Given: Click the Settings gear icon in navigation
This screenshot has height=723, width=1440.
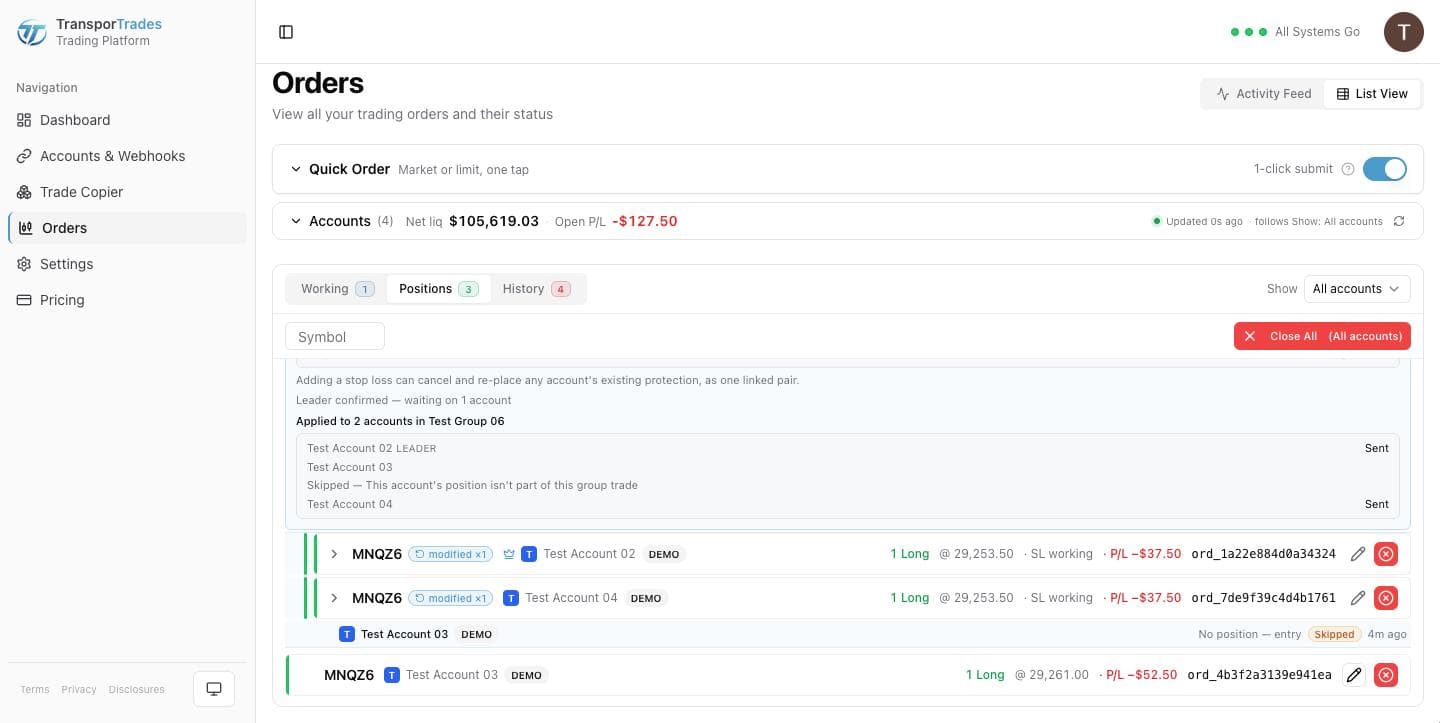Looking at the screenshot, I should [24, 264].
